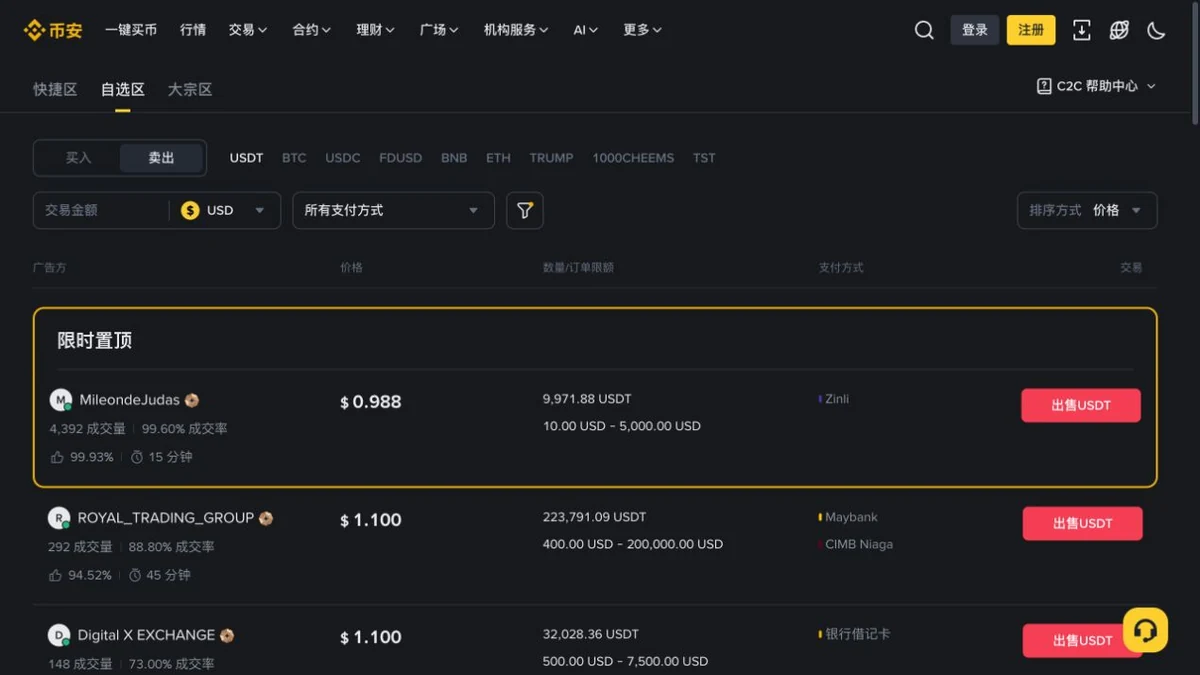1200x675 pixels.
Task: Open the 所有支付方式 dropdown
Action: (393, 210)
